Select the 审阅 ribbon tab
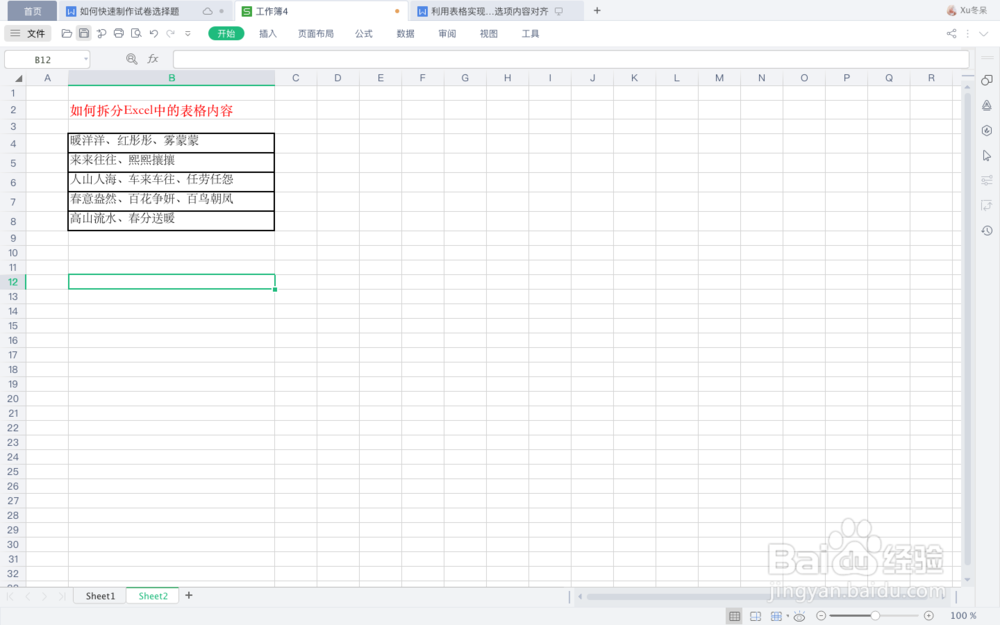Image resolution: width=1000 pixels, height=625 pixels. (x=447, y=34)
